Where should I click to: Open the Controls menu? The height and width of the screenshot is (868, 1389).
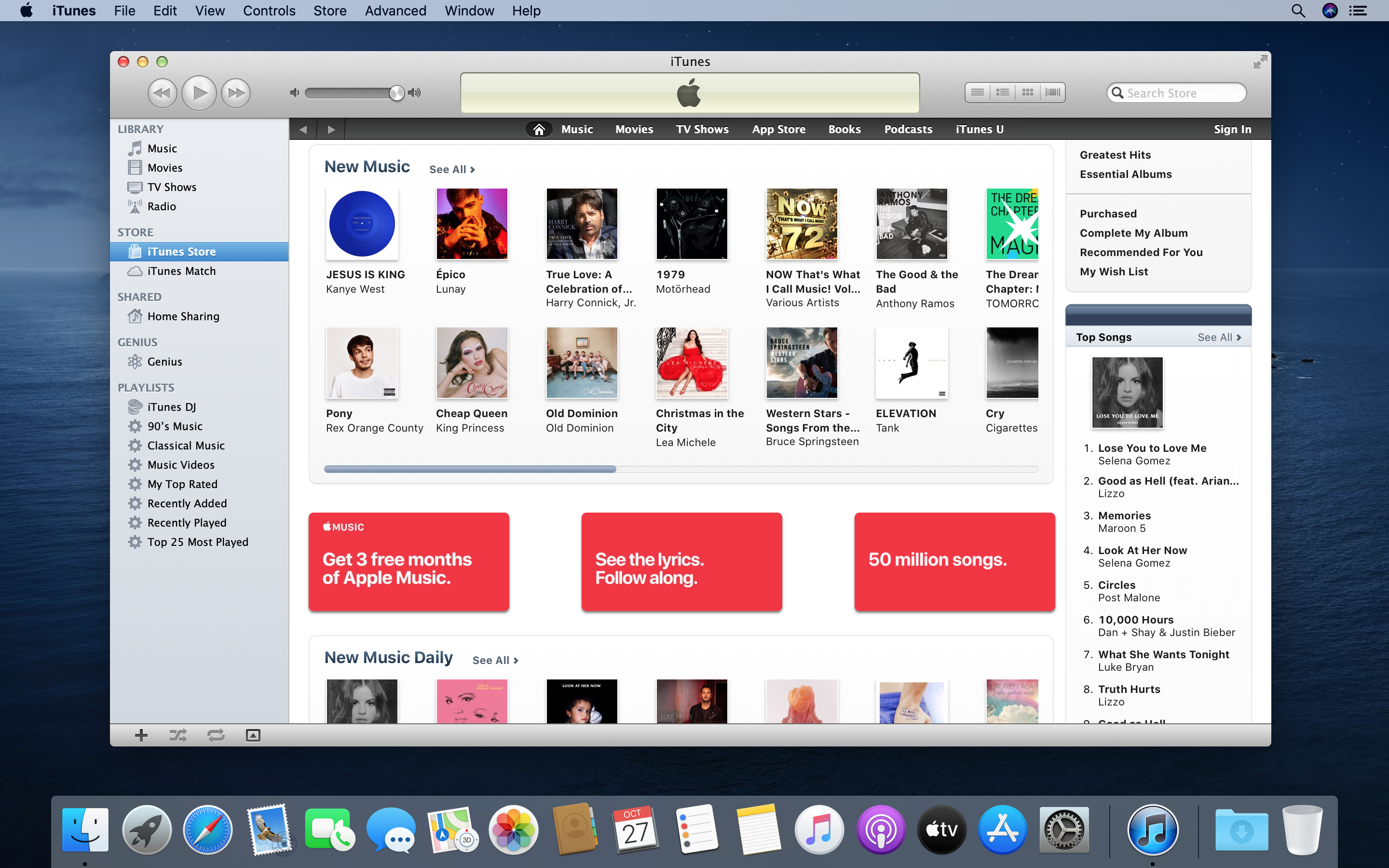coord(269,10)
